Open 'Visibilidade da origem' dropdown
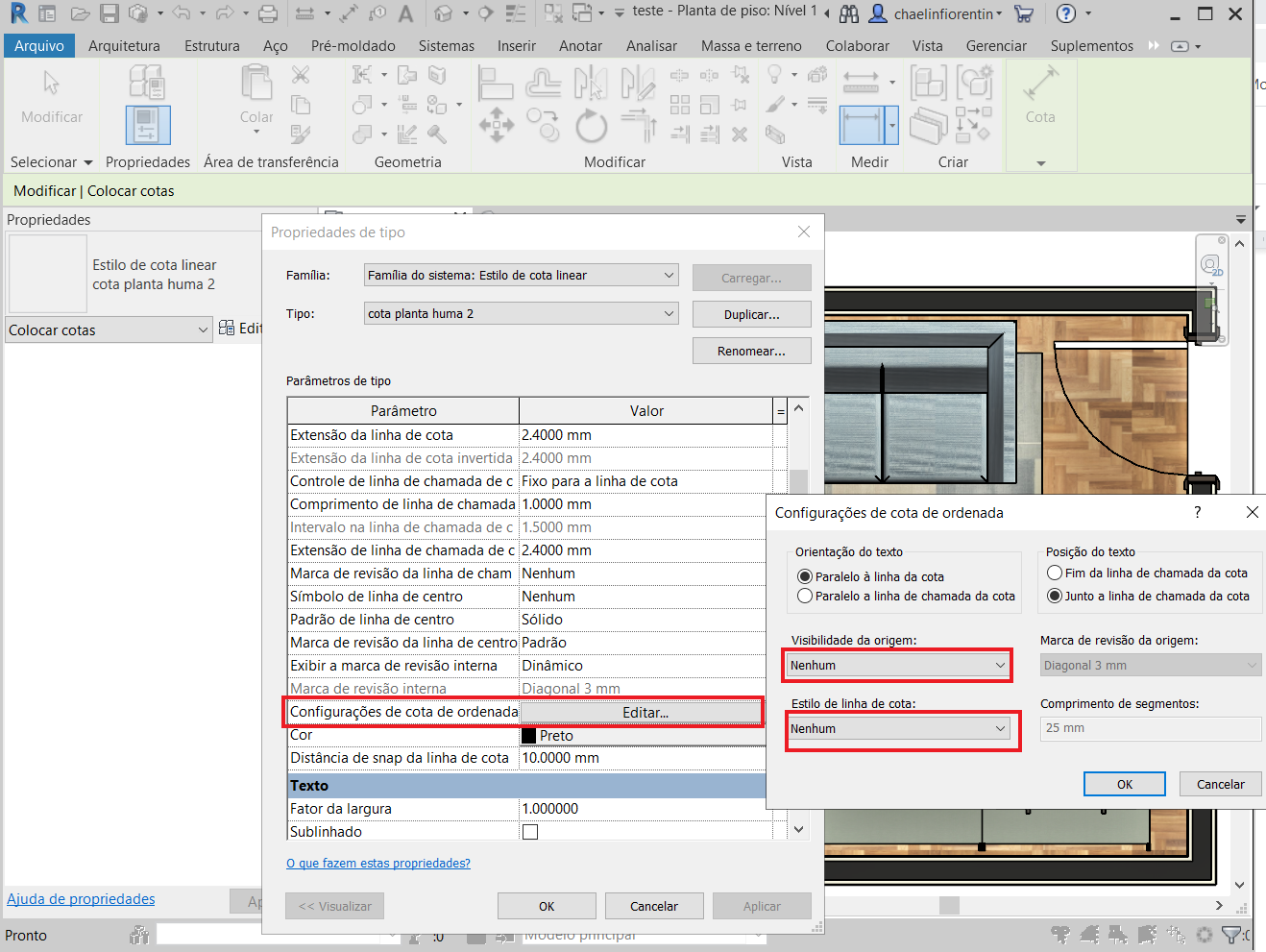The image size is (1266, 952). (x=898, y=665)
